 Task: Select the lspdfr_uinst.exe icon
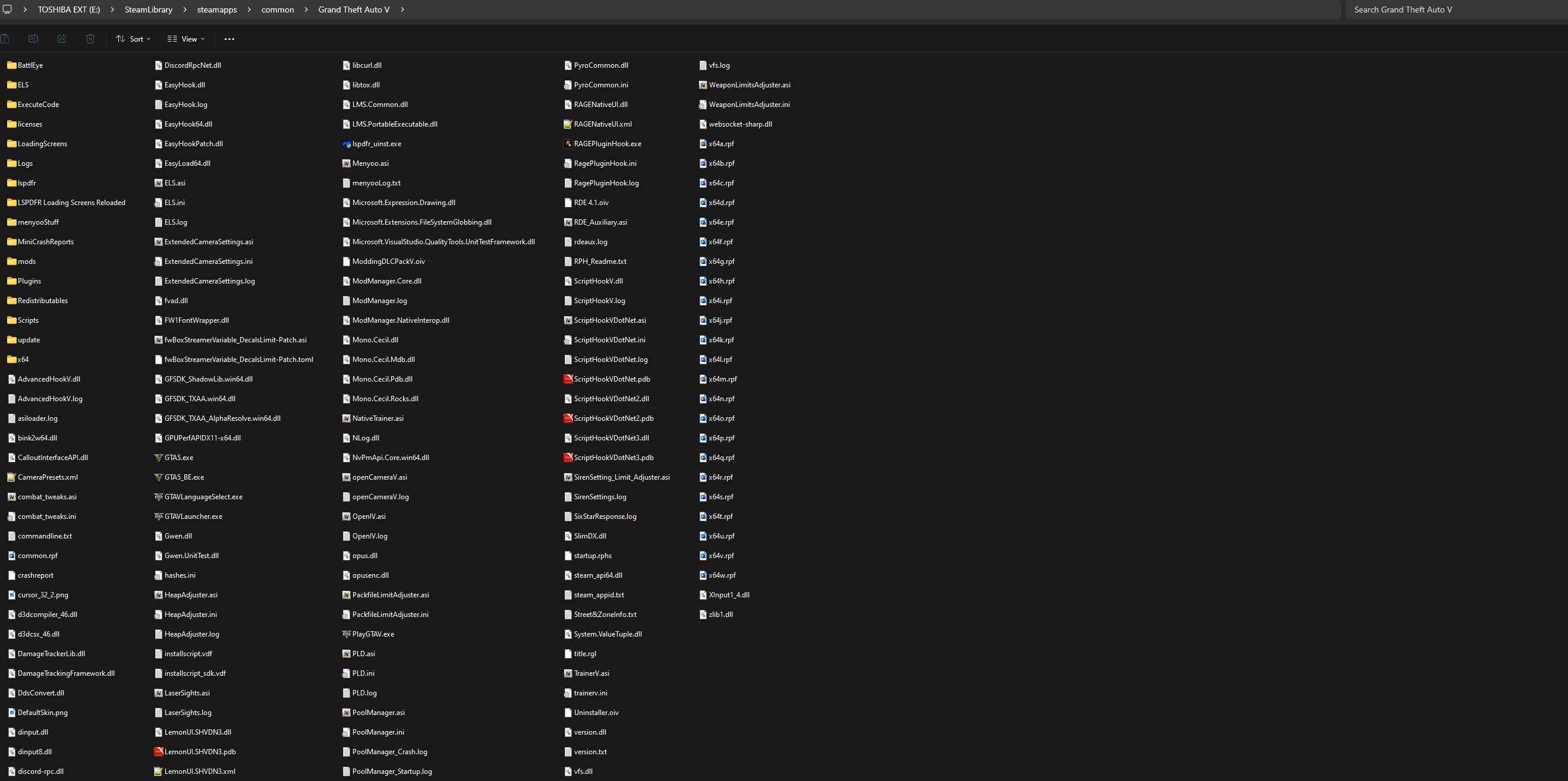347,144
